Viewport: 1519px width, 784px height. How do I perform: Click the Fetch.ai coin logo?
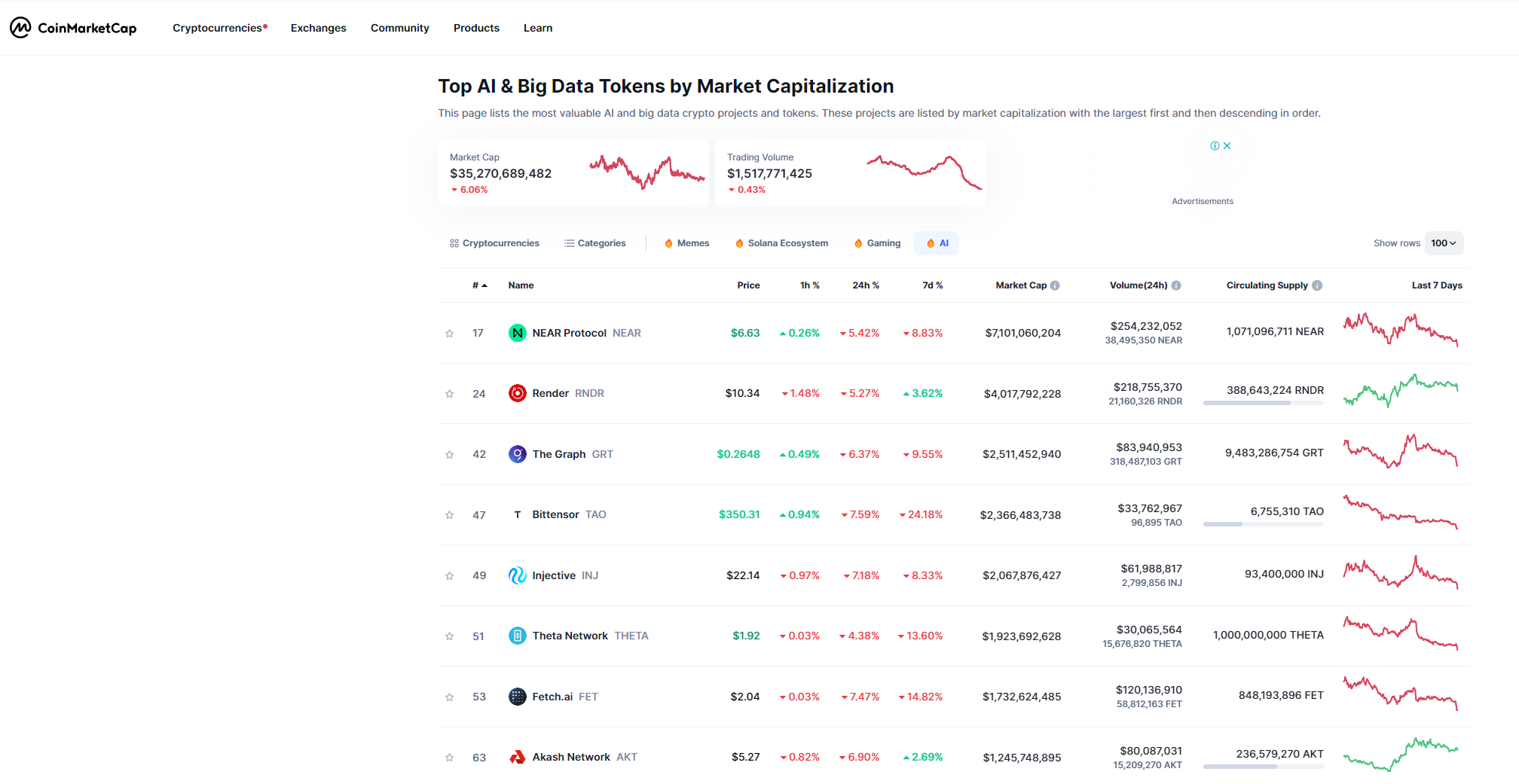518,697
